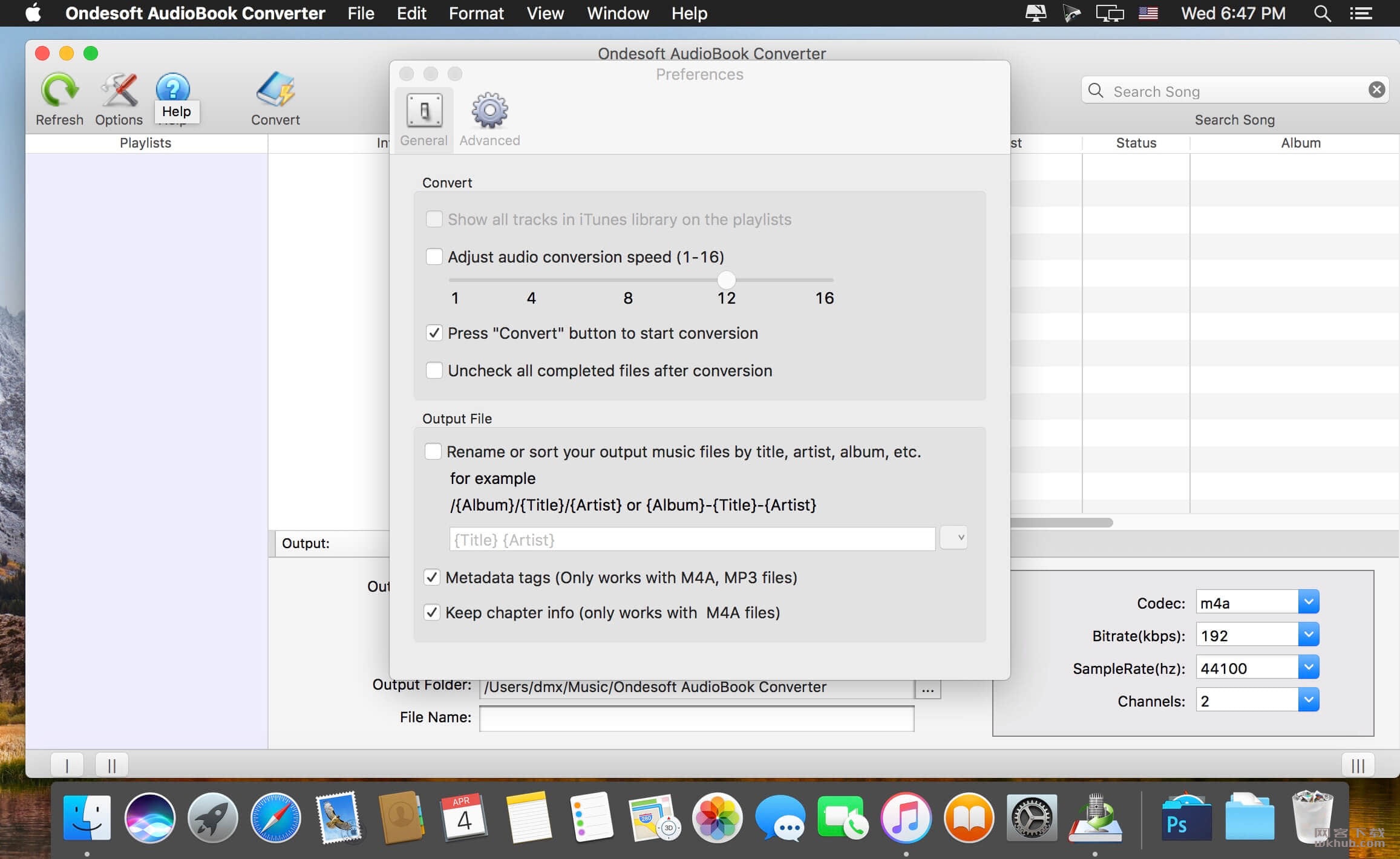Image resolution: width=1400 pixels, height=859 pixels.
Task: Open the Trash in the Dock
Action: point(1312,818)
